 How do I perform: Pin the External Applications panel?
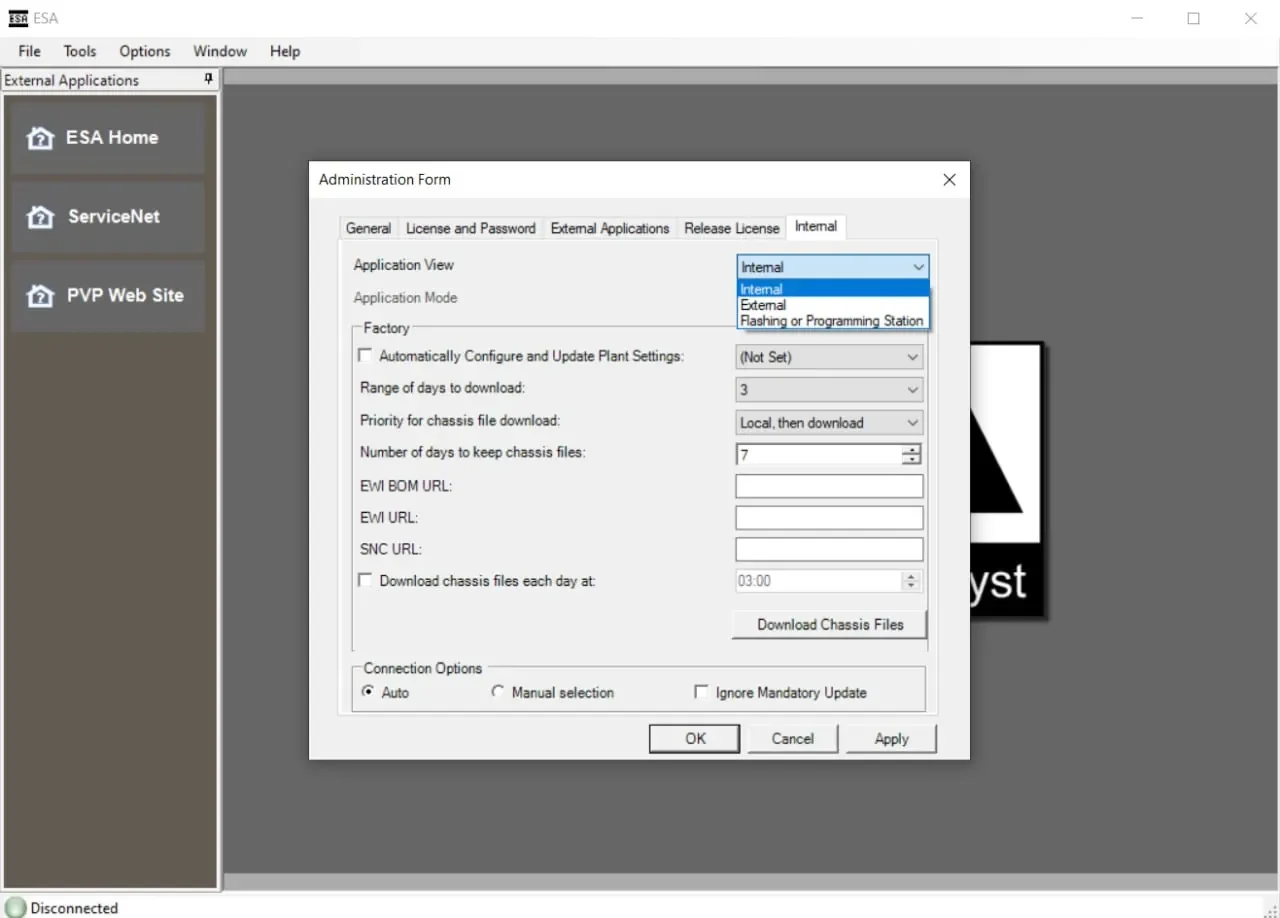(208, 79)
